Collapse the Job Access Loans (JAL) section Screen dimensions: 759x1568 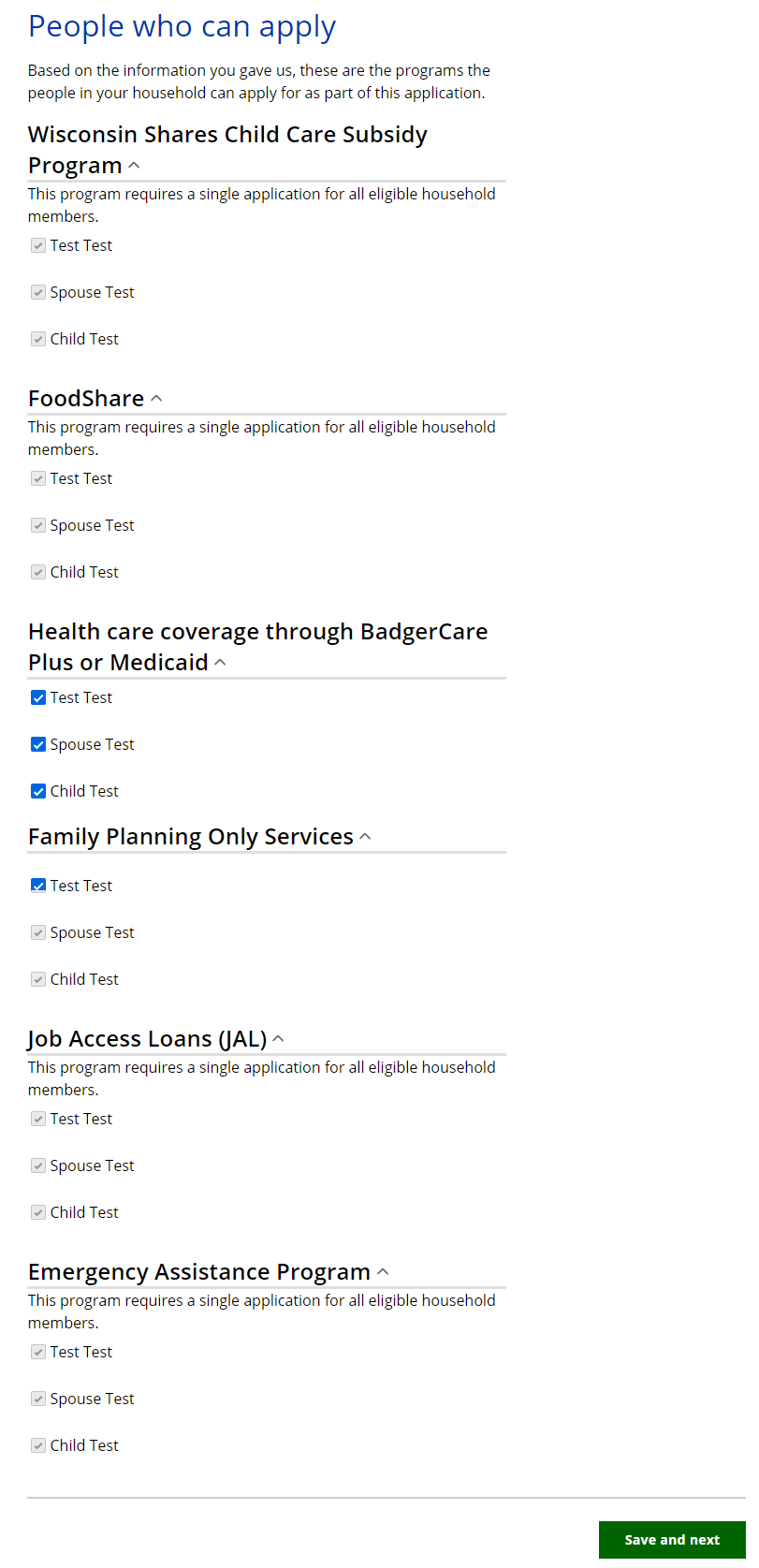[x=278, y=1039]
